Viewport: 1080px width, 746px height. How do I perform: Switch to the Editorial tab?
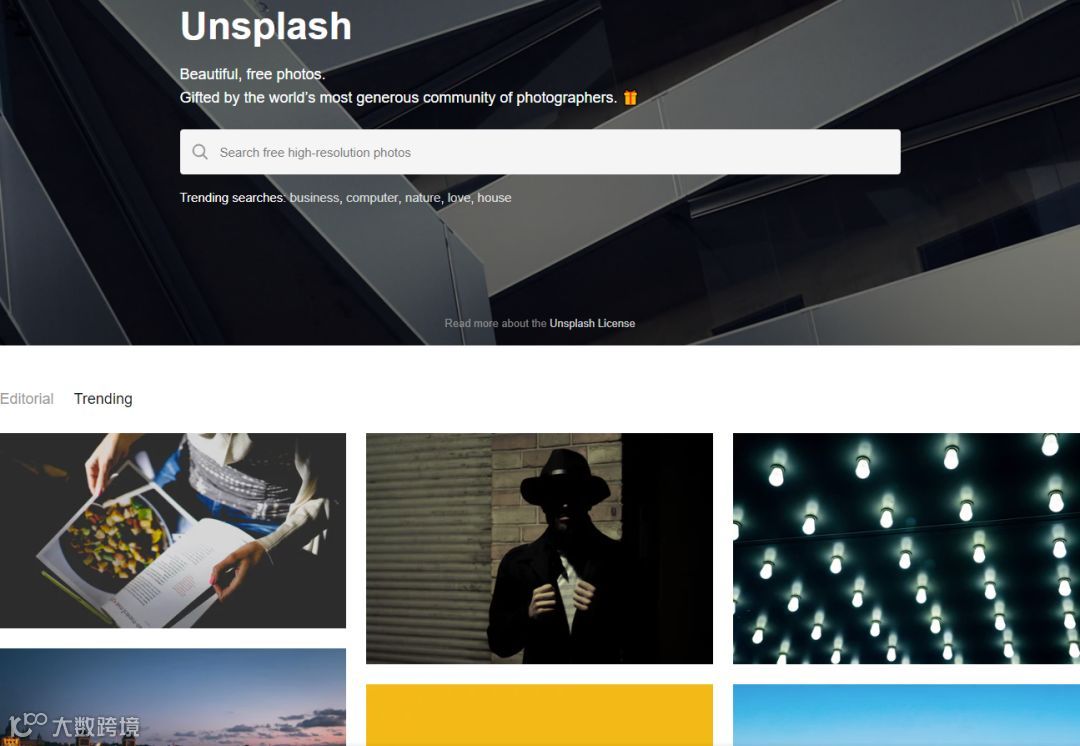click(27, 399)
